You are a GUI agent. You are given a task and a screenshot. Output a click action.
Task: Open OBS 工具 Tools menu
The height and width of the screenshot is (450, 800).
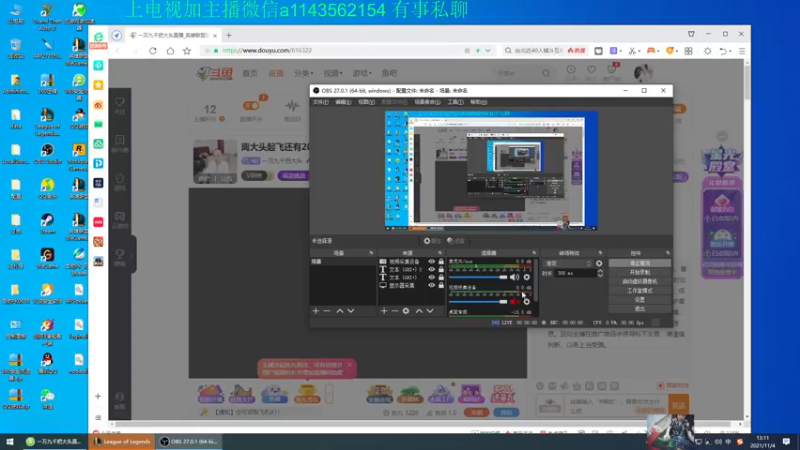point(455,102)
